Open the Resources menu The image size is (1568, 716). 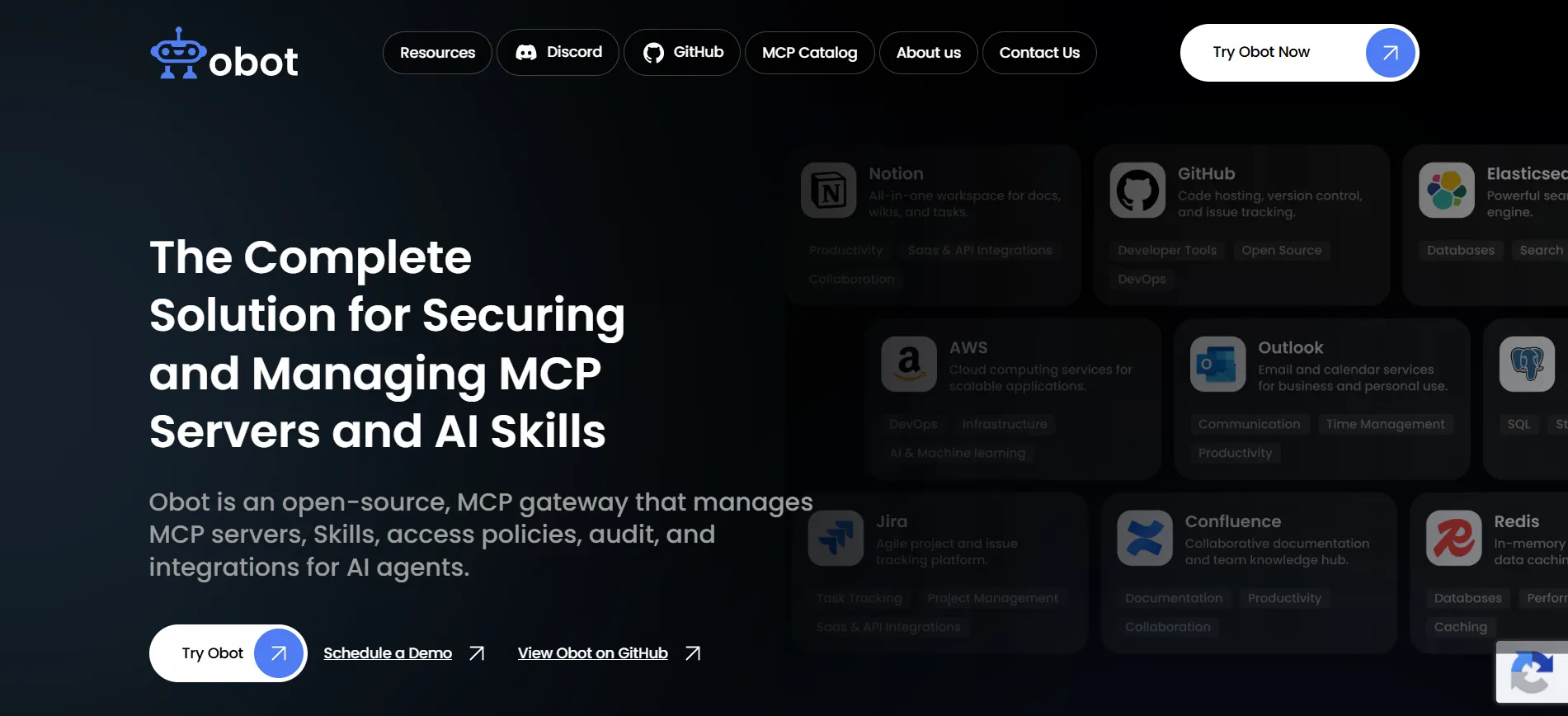pos(437,53)
